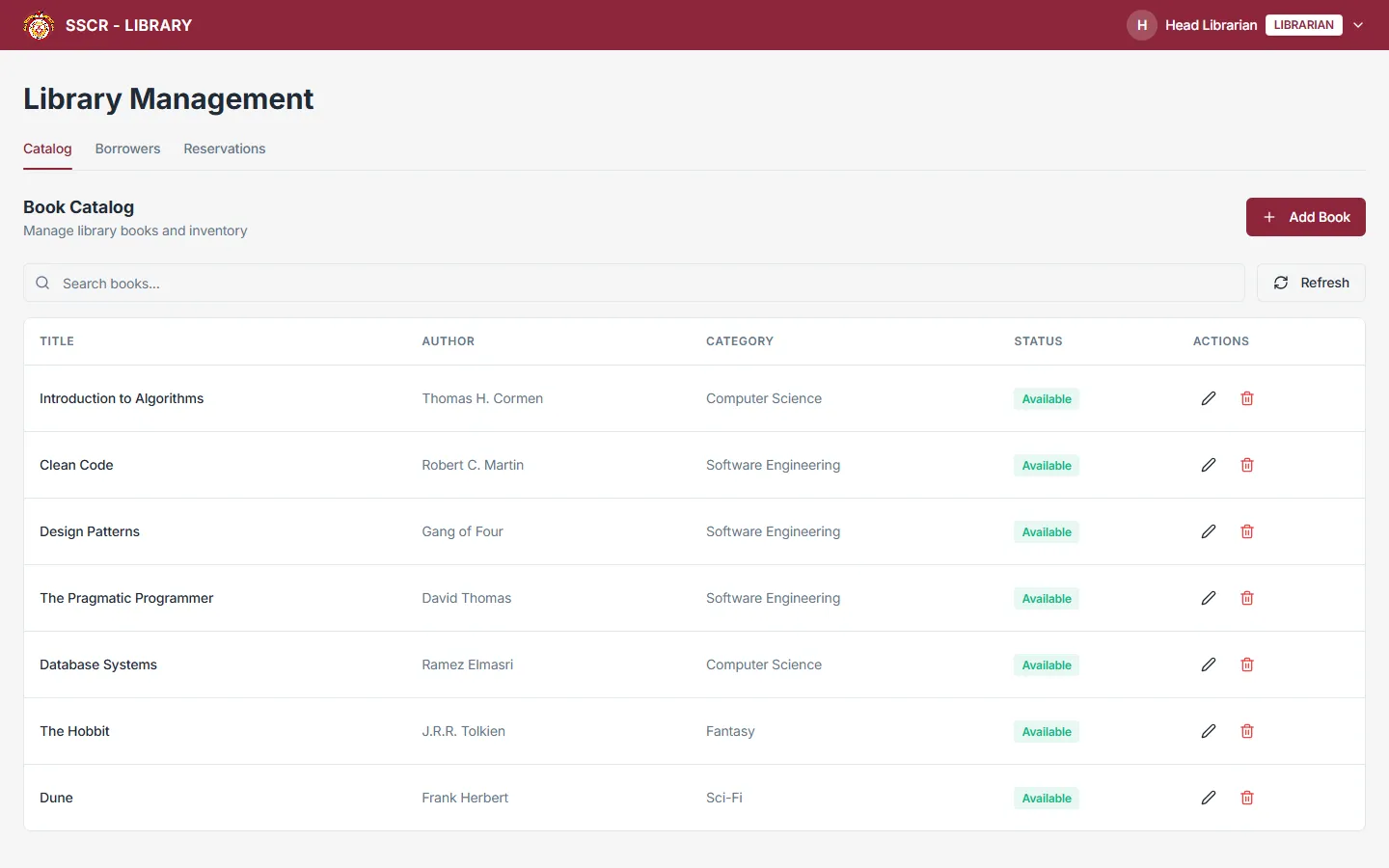Viewport: 1389px width, 868px height.
Task: Click the SSCR library logo
Action: [39, 25]
